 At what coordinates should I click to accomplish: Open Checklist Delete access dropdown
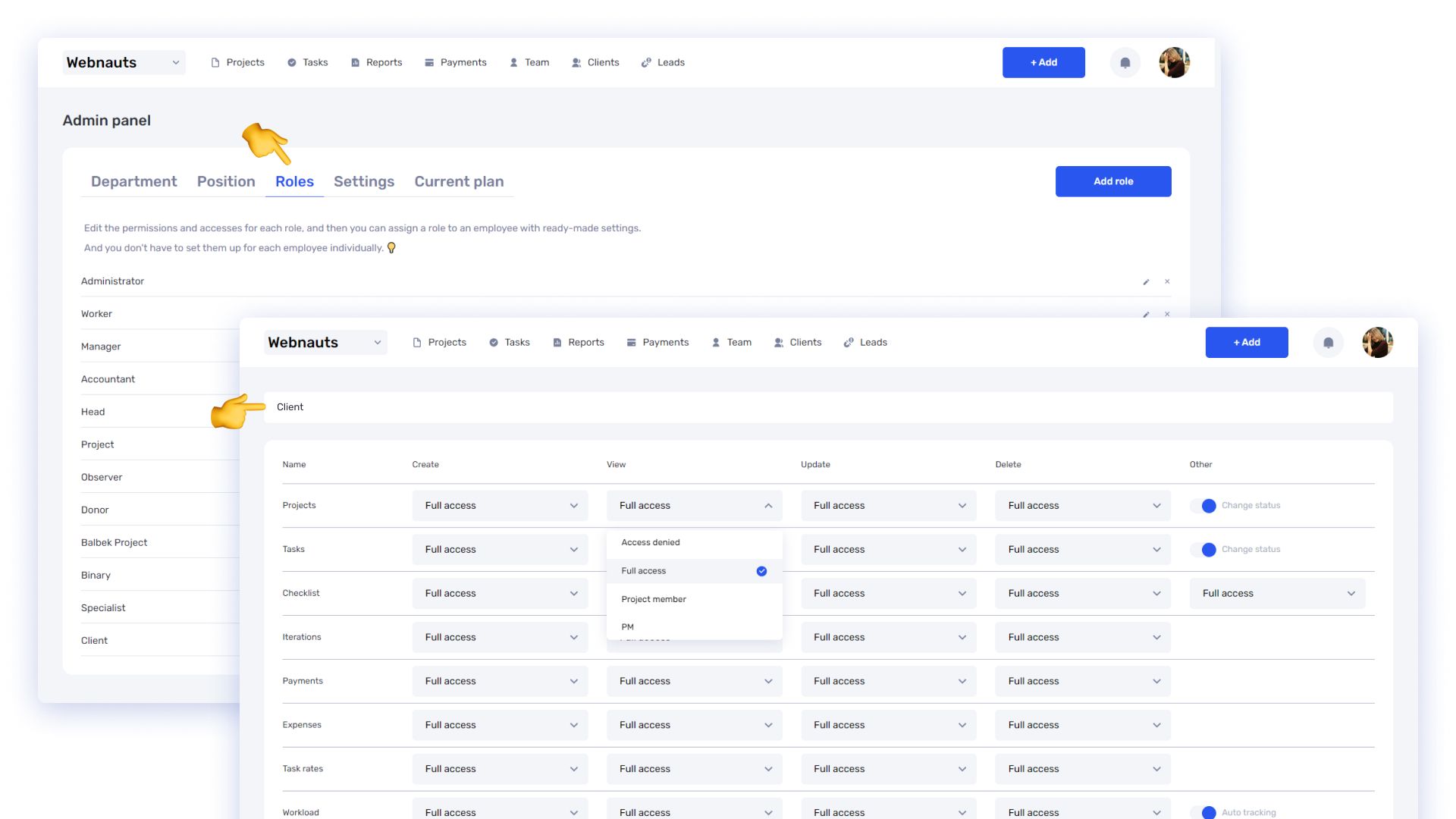point(1083,594)
